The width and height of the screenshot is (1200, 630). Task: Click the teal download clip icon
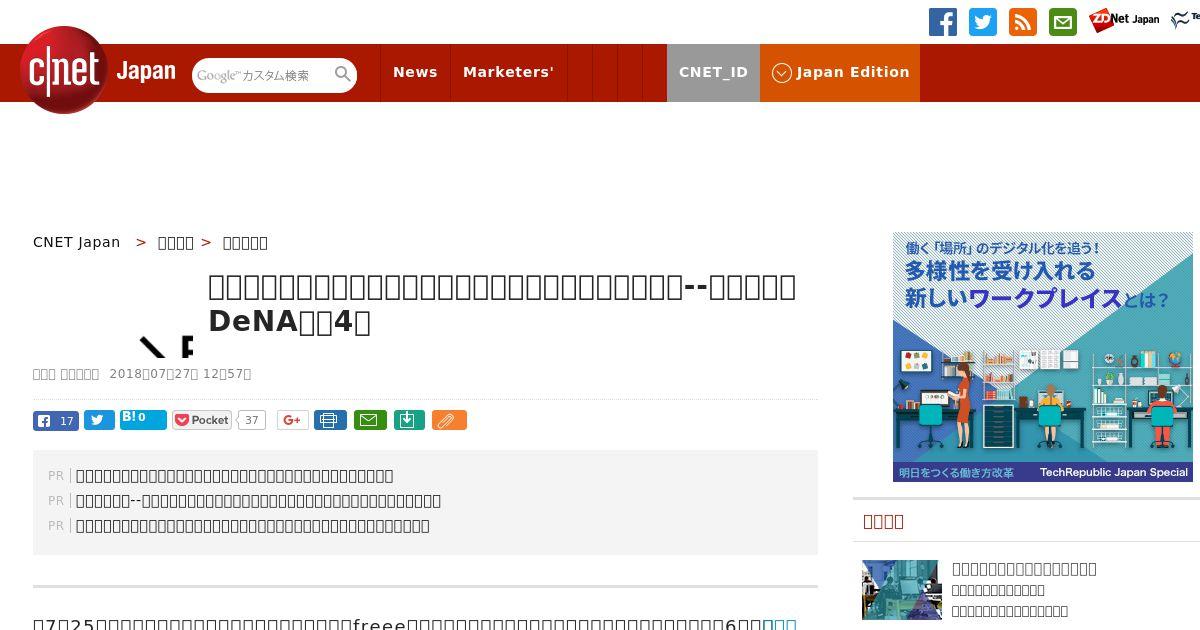(x=409, y=420)
